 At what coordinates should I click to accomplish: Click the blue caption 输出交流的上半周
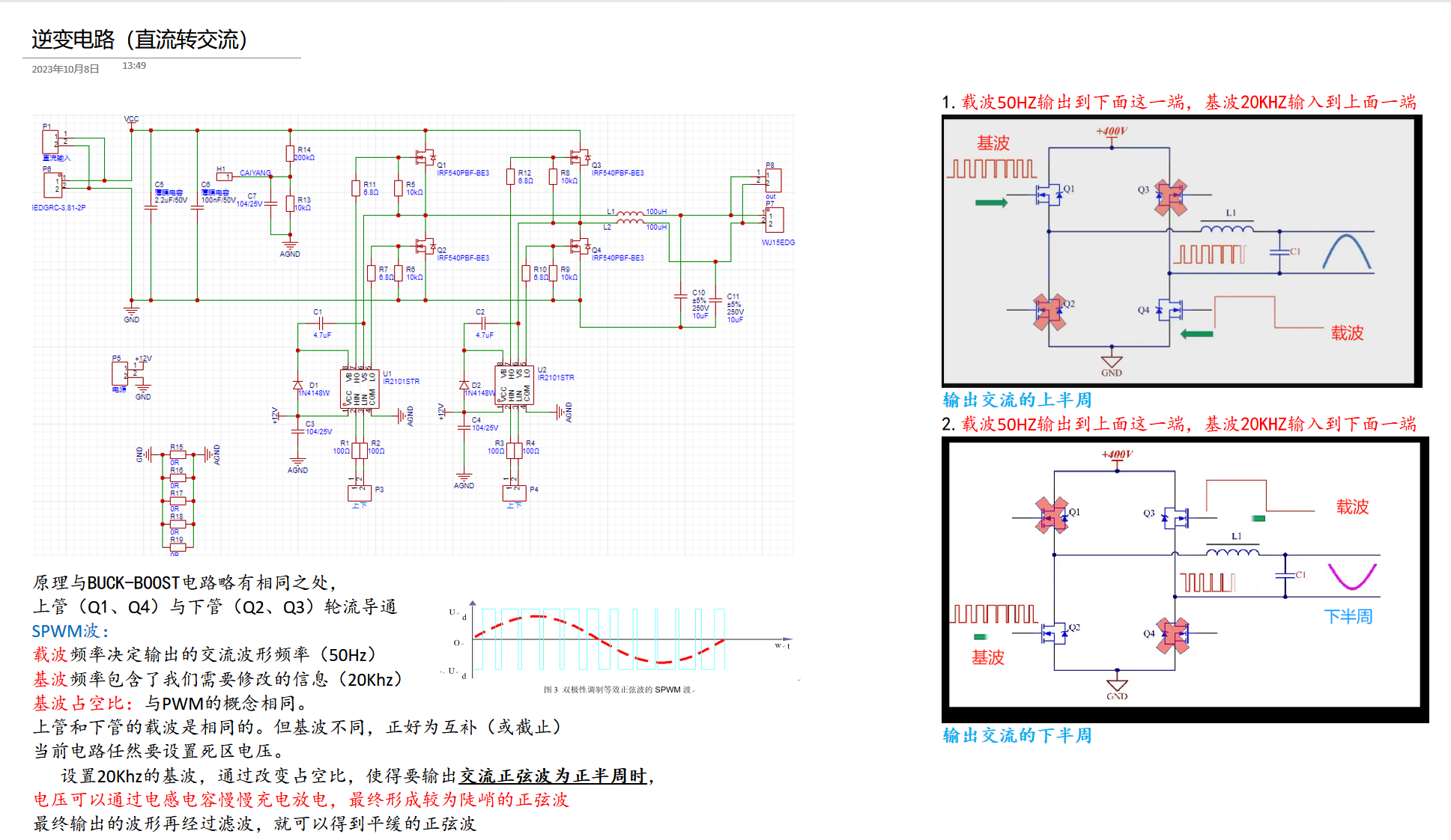[1017, 400]
